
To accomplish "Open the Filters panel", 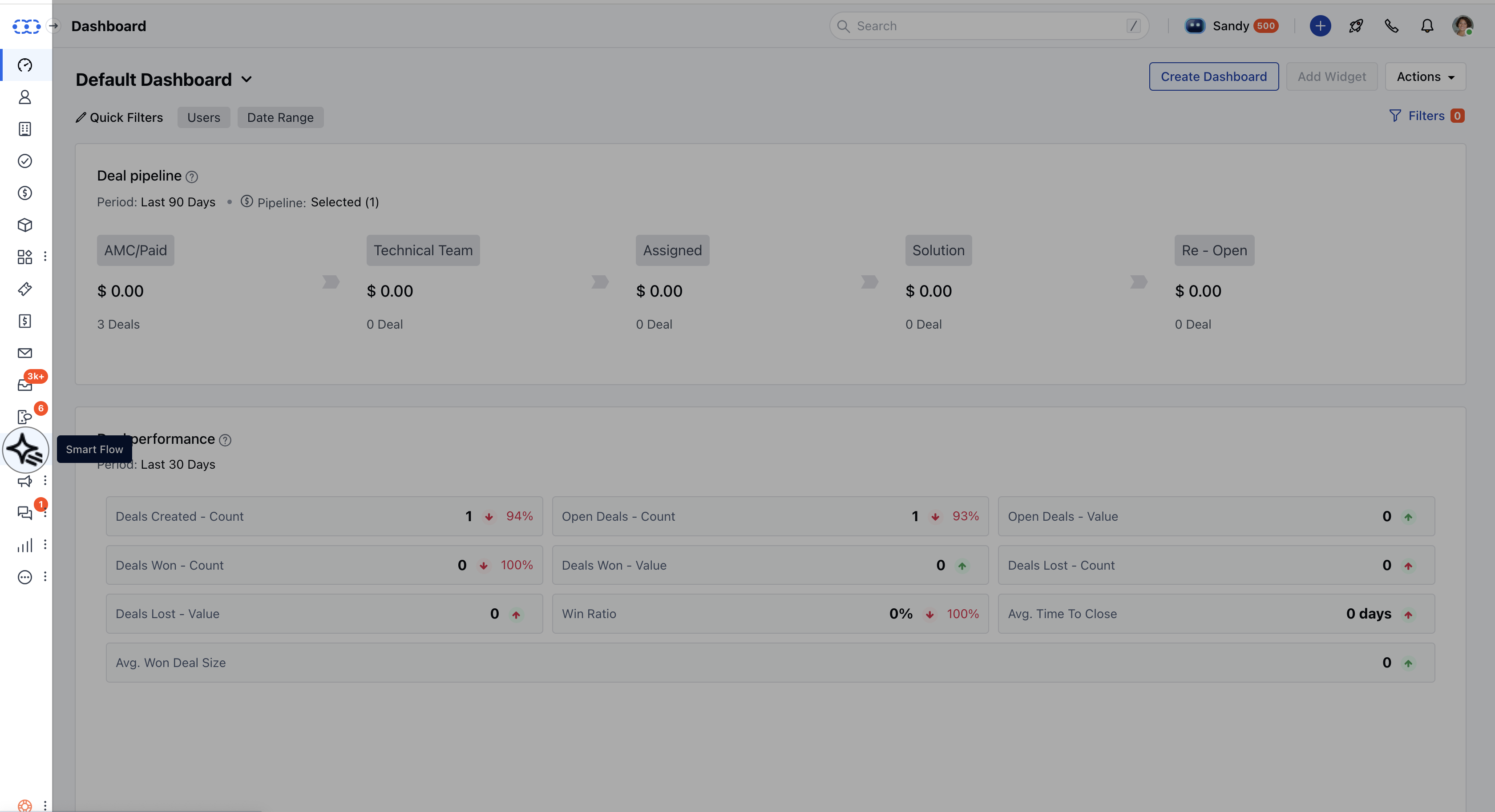I will click(1425, 116).
